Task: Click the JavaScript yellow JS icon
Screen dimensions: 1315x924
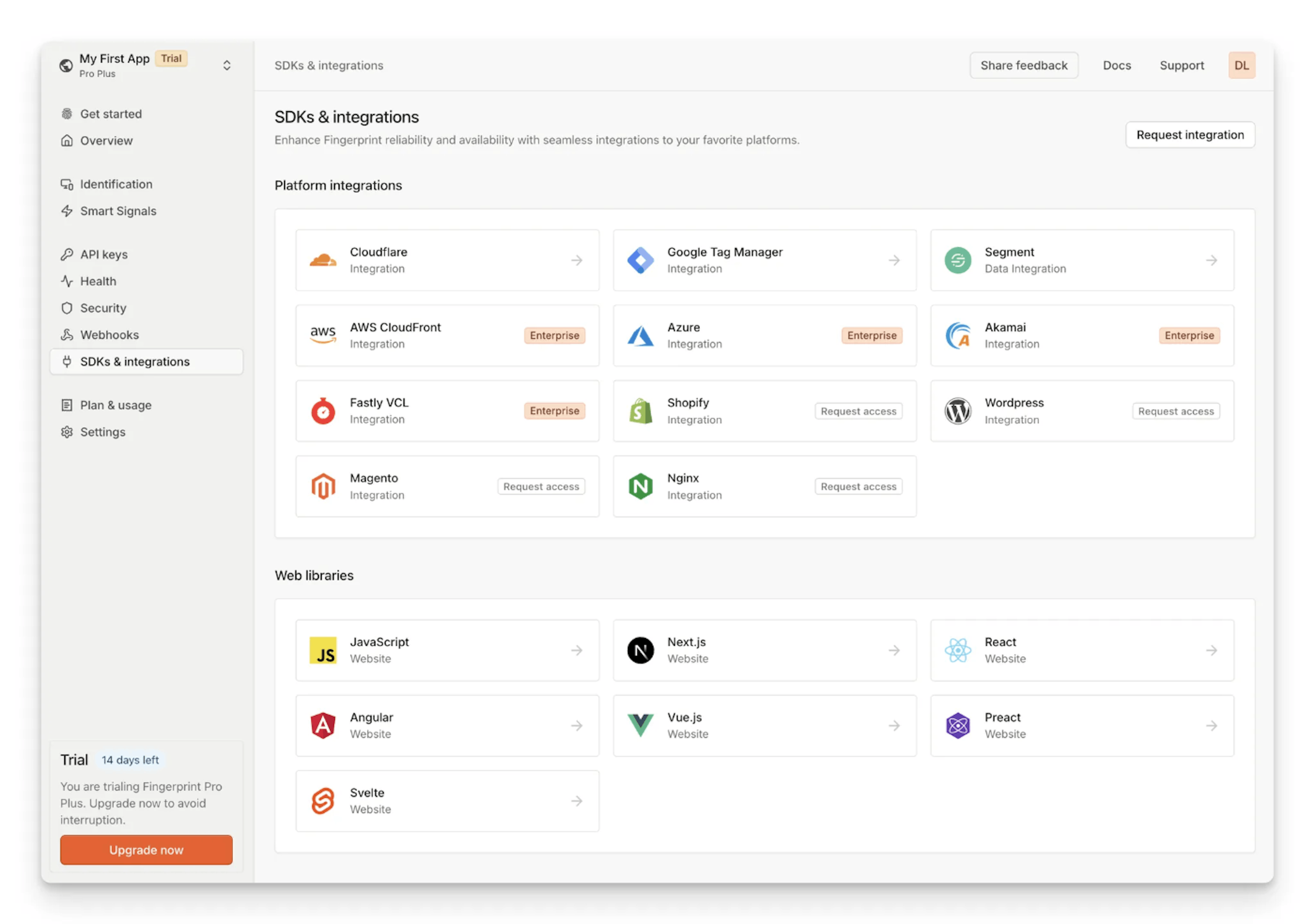Action: click(x=323, y=650)
